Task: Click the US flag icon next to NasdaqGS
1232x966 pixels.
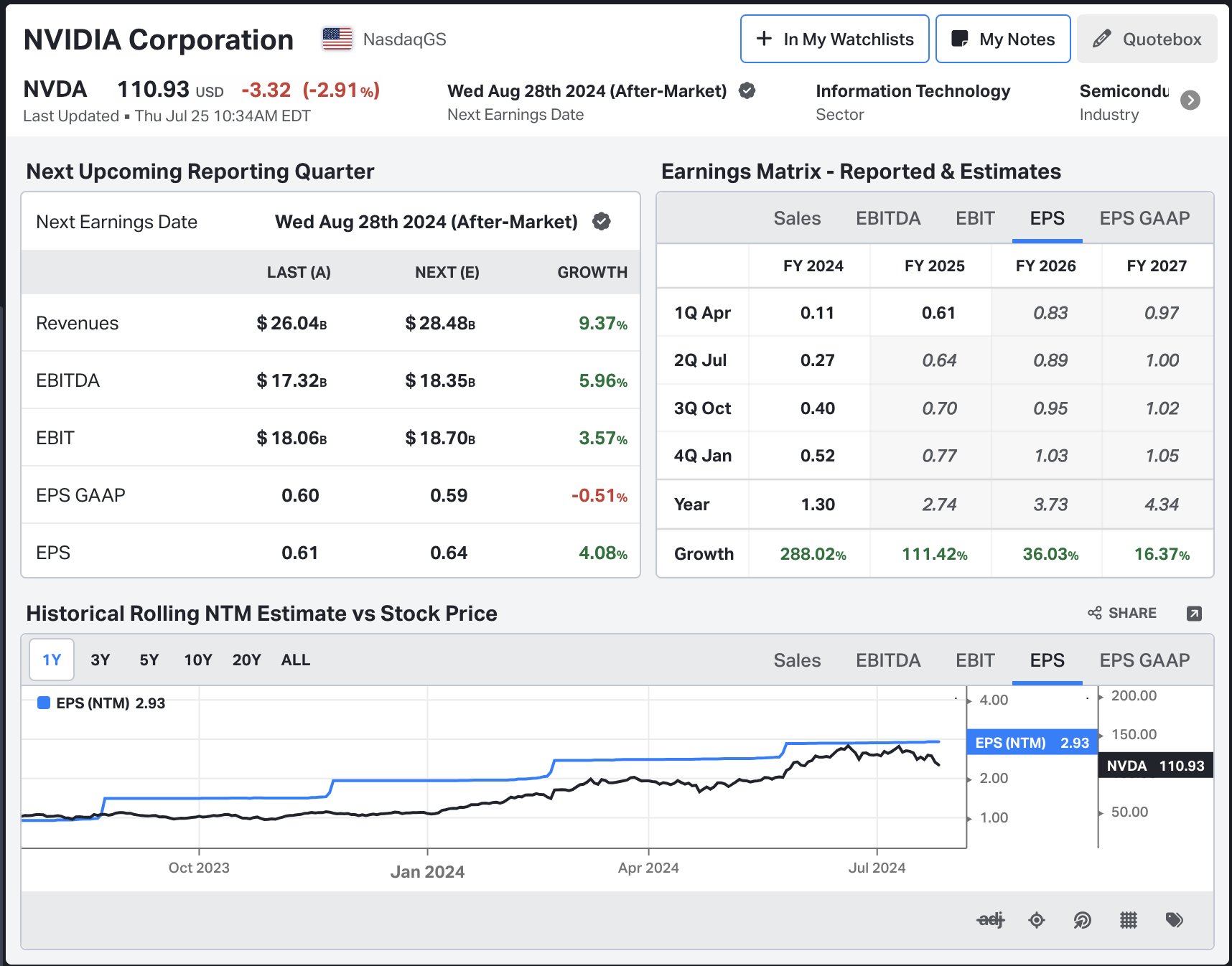Action: 337,39
